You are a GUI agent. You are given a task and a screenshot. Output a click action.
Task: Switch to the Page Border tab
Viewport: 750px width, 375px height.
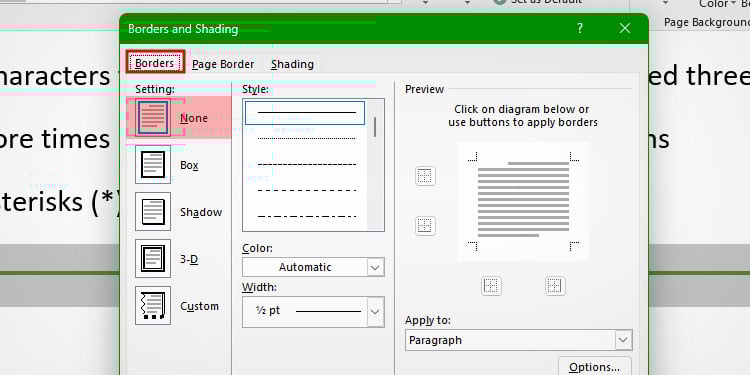click(x=223, y=64)
